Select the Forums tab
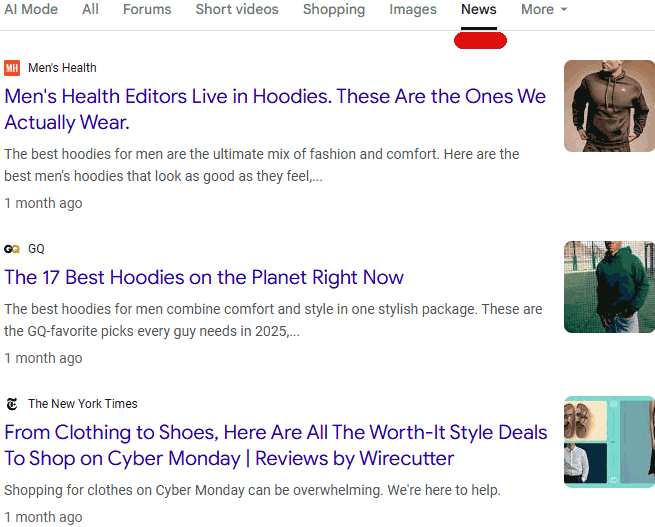 click(x=147, y=10)
